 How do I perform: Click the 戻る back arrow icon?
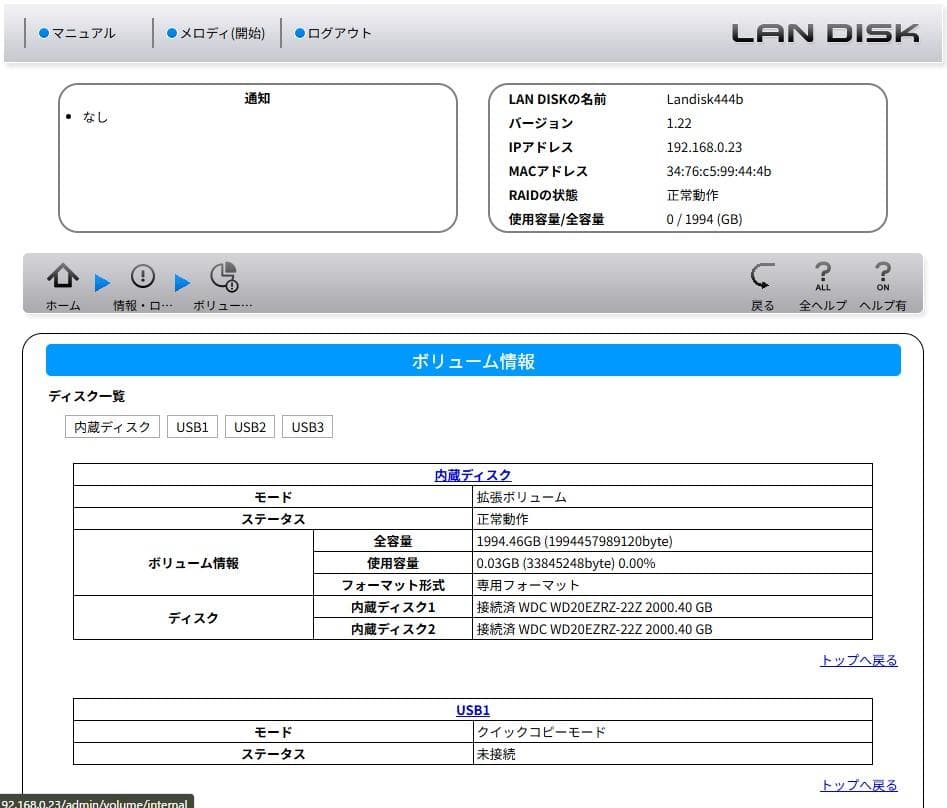click(x=762, y=278)
